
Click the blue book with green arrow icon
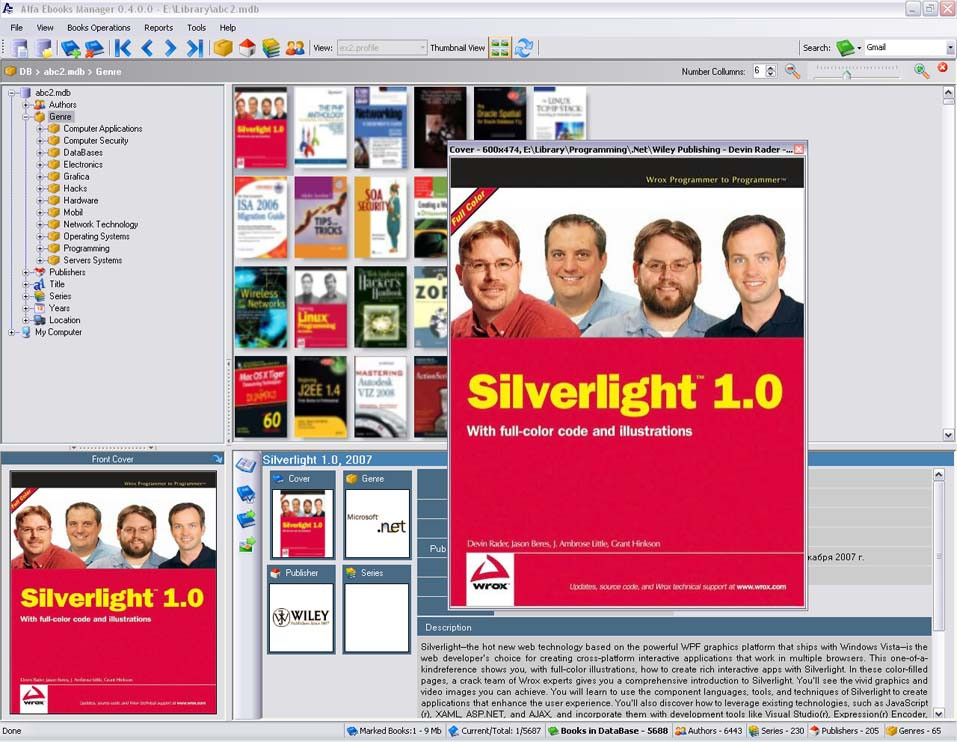(x=246, y=519)
